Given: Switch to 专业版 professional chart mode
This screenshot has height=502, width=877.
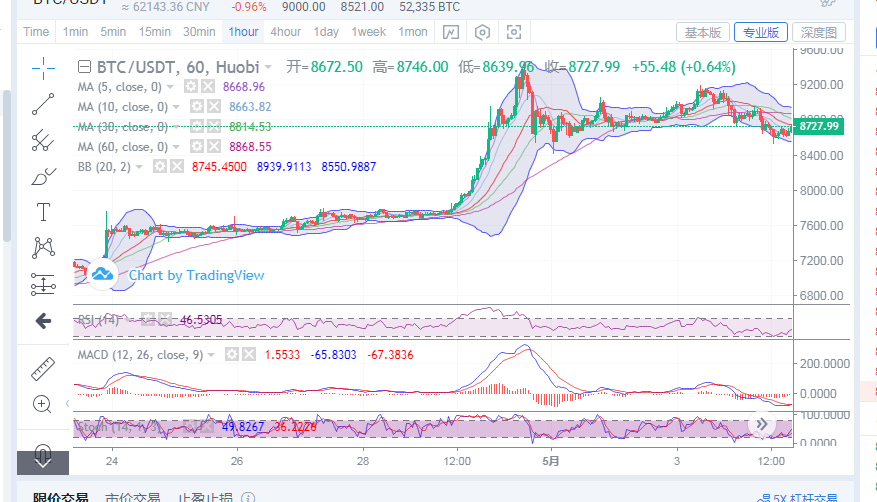Looking at the screenshot, I should (761, 32).
